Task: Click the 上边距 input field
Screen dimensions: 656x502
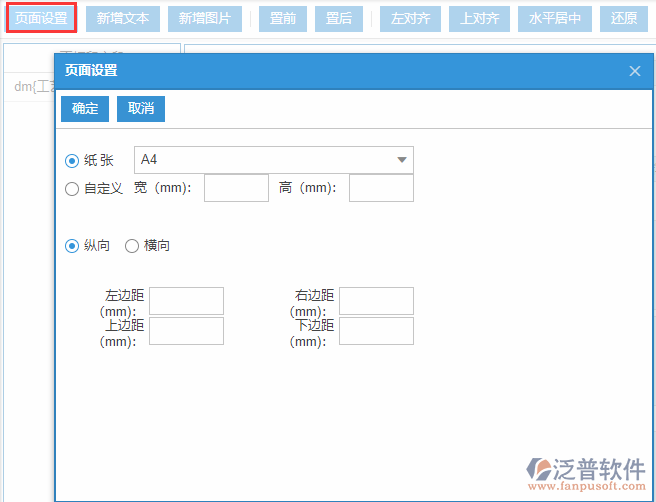Action: click(187, 331)
